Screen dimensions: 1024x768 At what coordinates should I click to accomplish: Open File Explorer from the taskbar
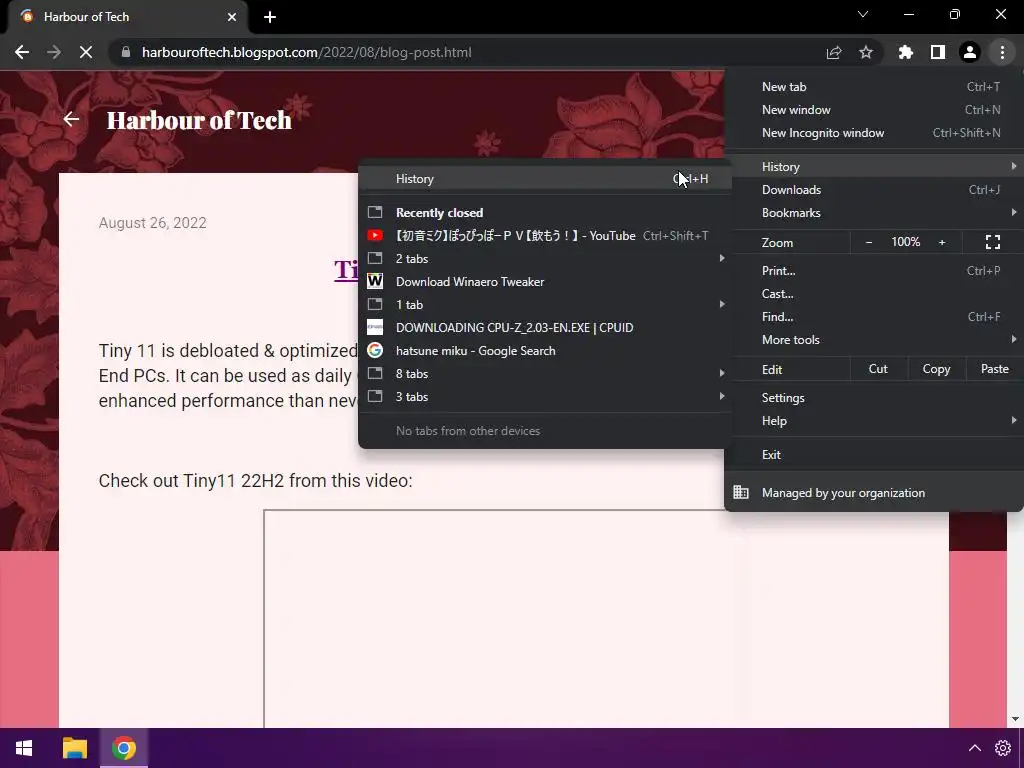(74, 748)
